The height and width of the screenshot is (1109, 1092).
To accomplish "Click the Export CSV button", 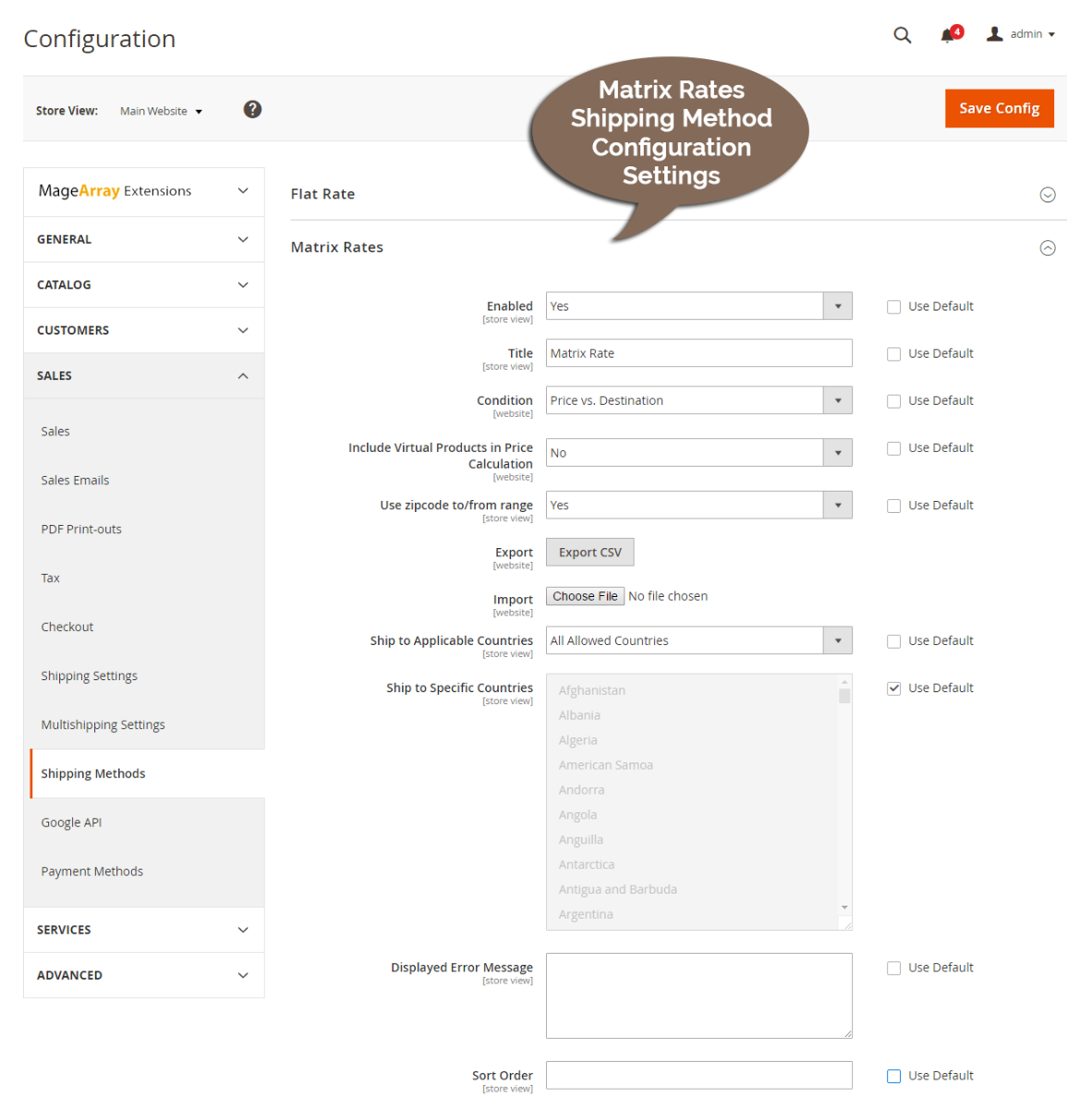I will [589, 552].
